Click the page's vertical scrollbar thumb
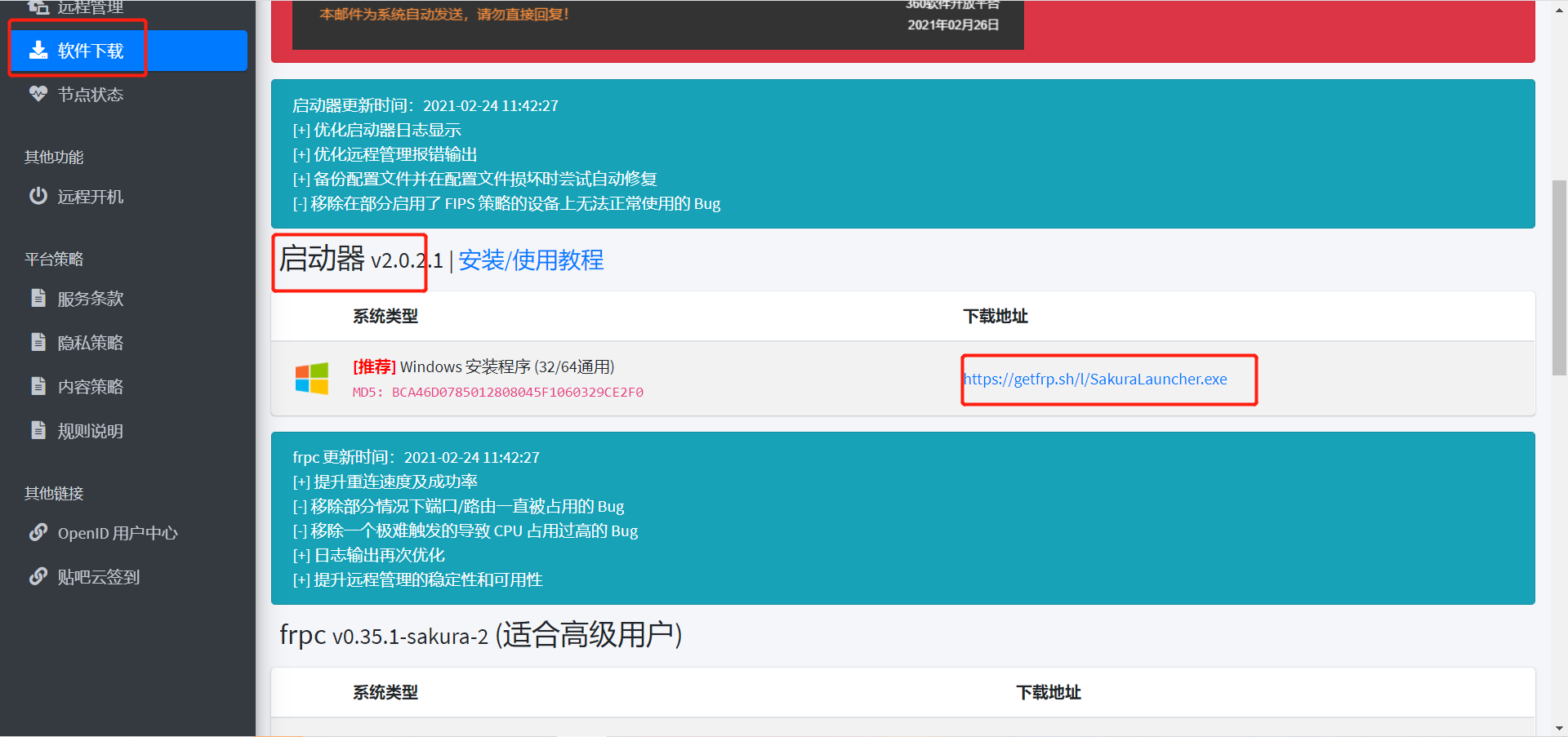This screenshot has width=1568, height=737. (x=1559, y=277)
